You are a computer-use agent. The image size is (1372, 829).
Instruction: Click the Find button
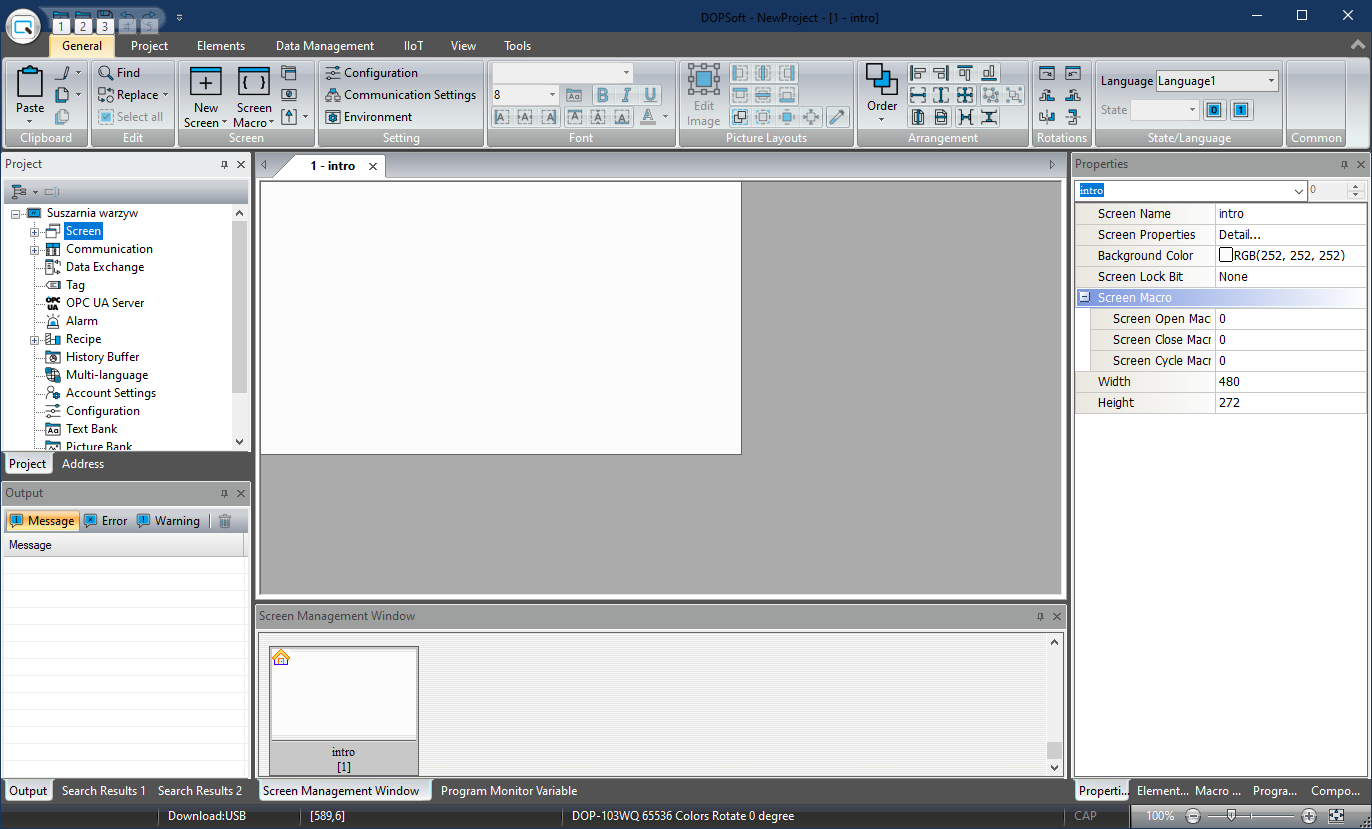click(x=119, y=73)
